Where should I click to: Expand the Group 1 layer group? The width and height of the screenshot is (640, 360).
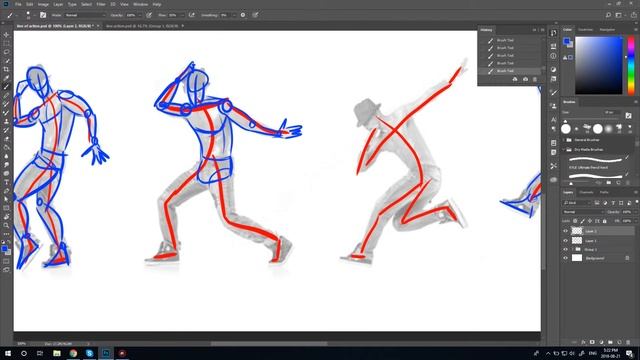tap(573, 249)
